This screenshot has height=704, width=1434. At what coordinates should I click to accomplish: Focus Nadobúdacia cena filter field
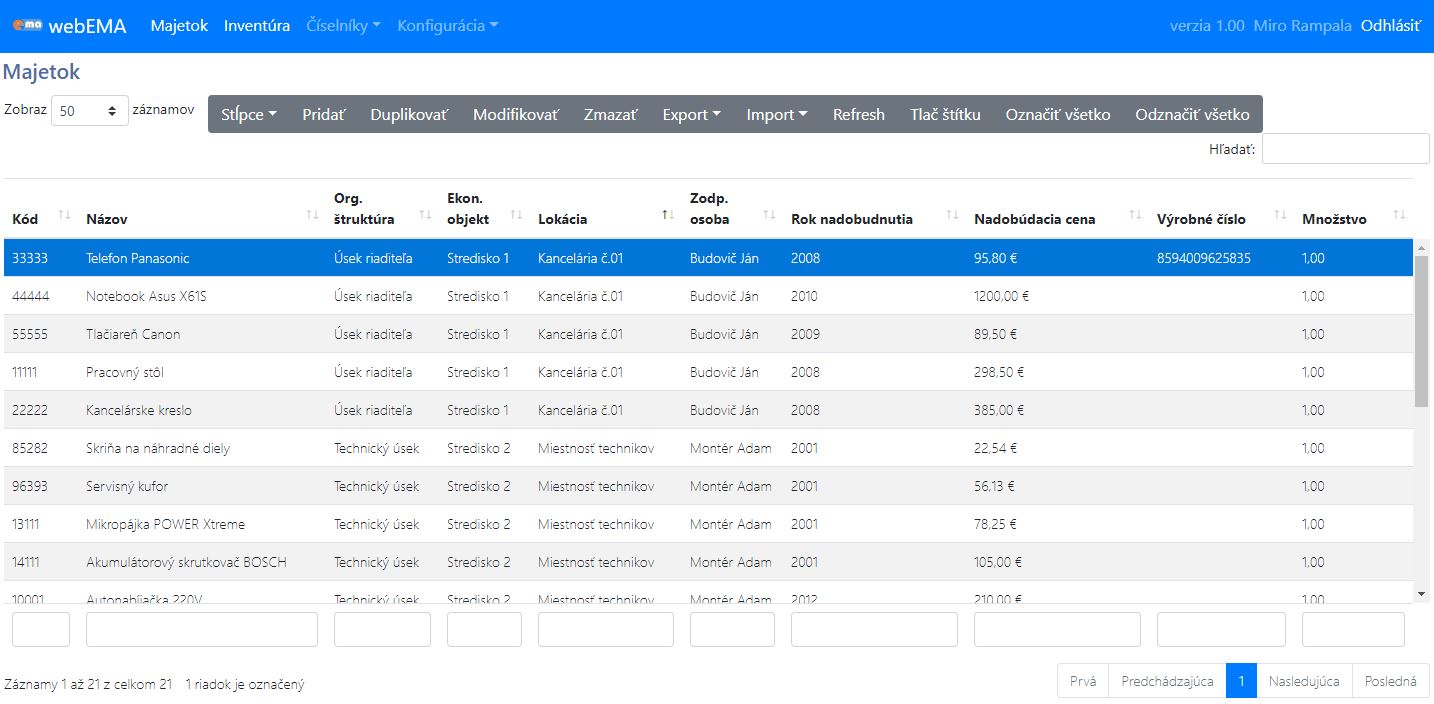tap(1057, 630)
